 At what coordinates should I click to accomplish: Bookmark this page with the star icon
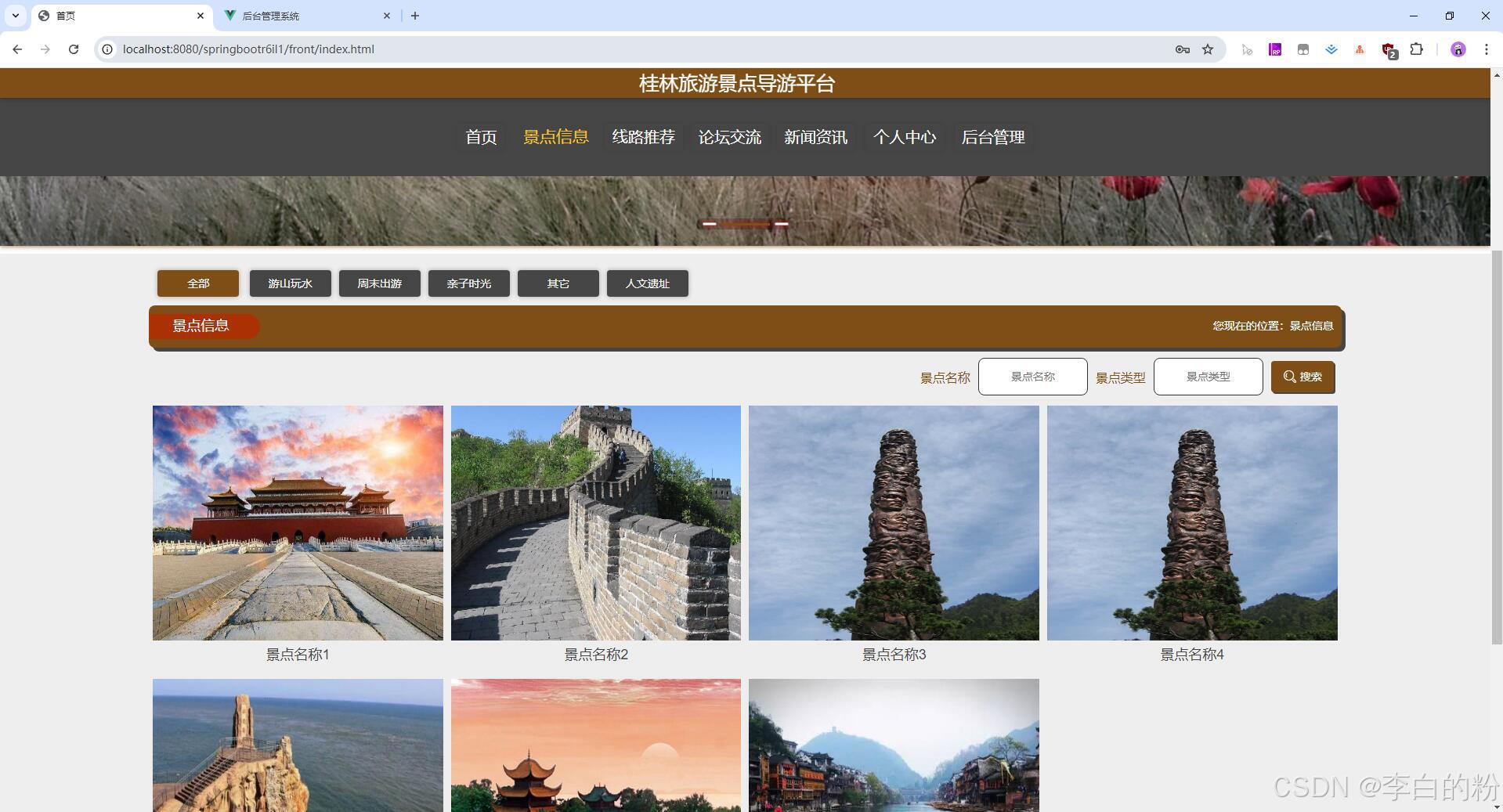pos(1208,49)
